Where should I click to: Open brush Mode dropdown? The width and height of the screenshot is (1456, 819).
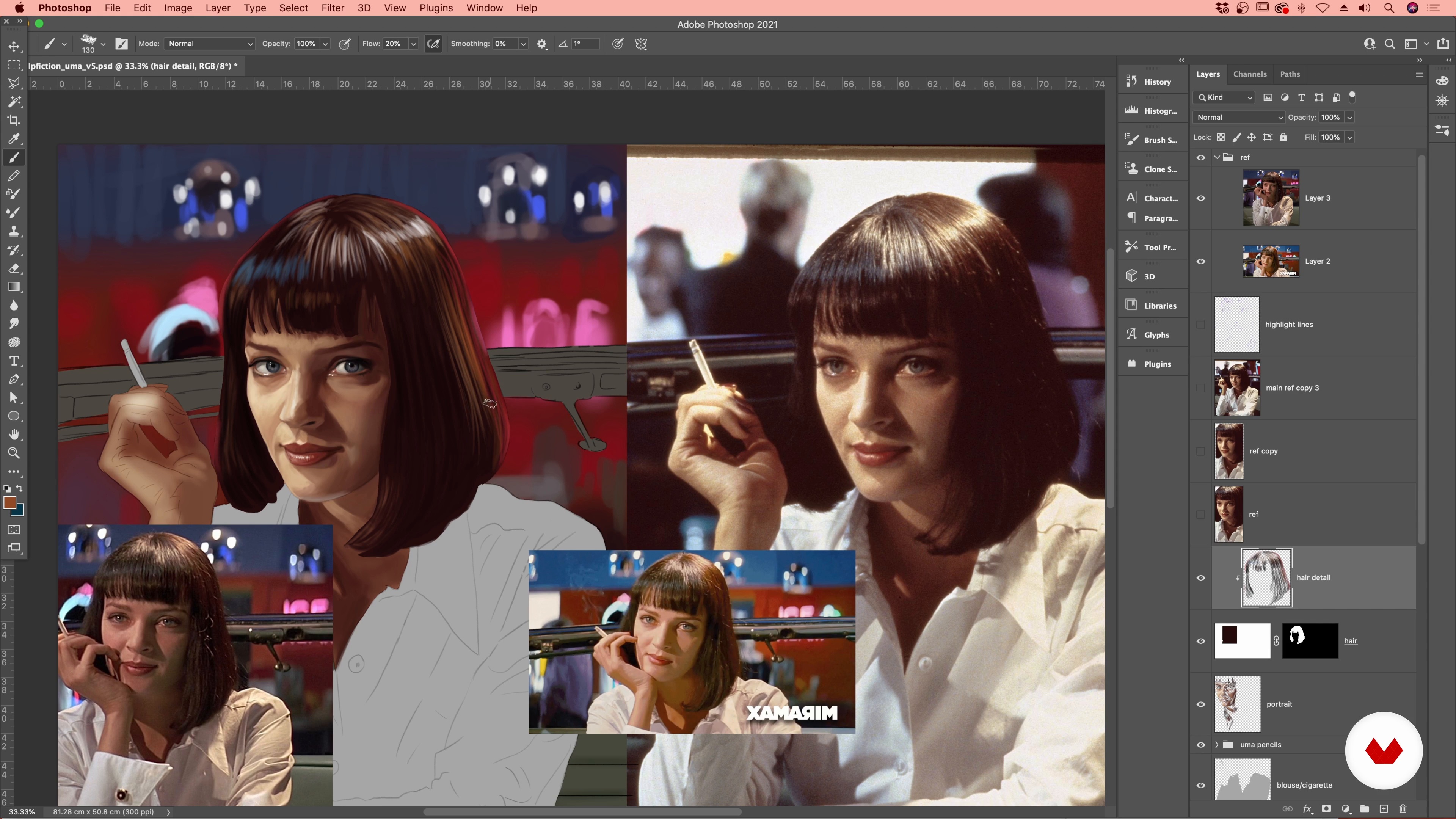coord(210,44)
